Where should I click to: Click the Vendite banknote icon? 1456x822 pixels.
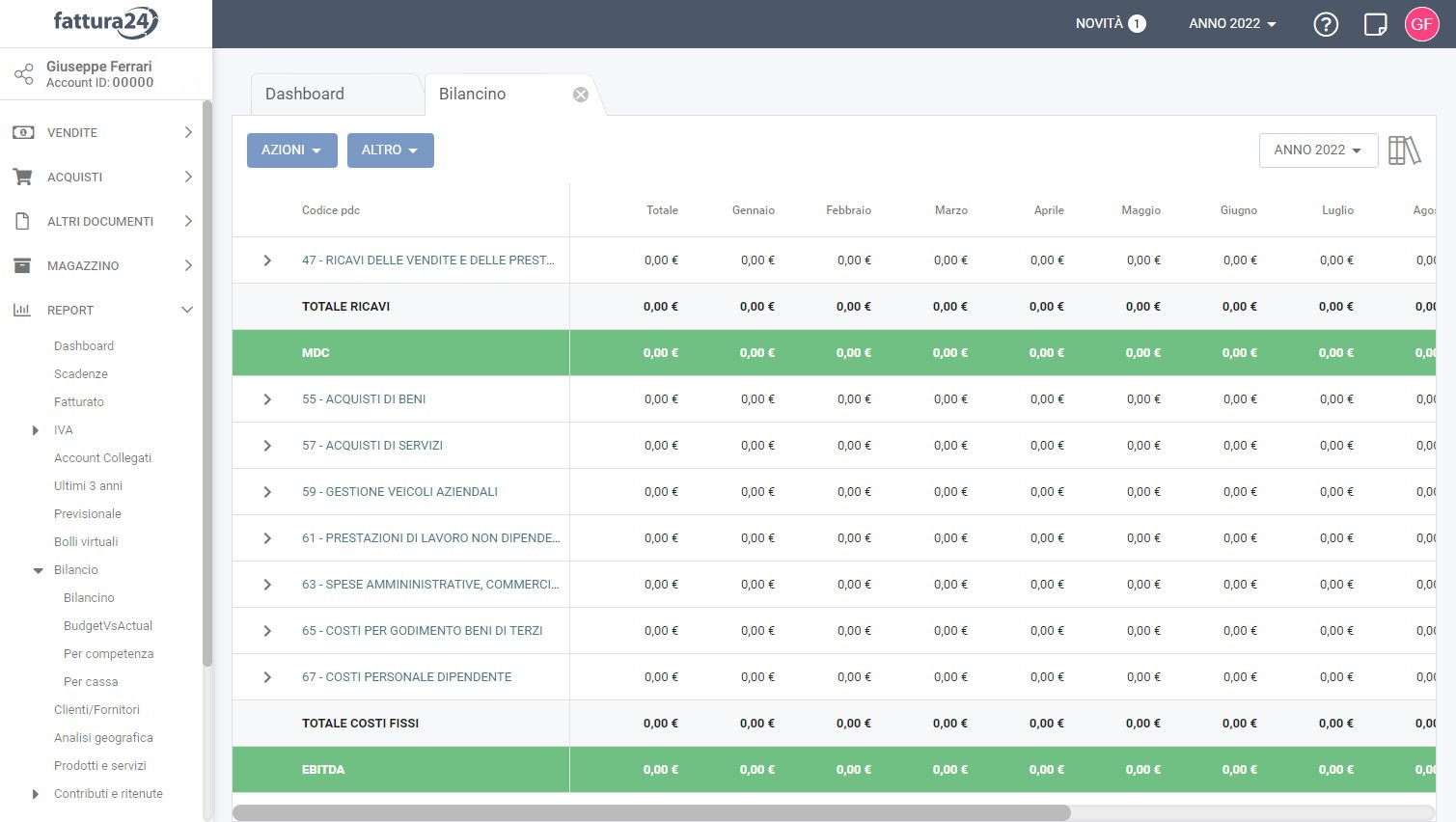click(x=23, y=132)
